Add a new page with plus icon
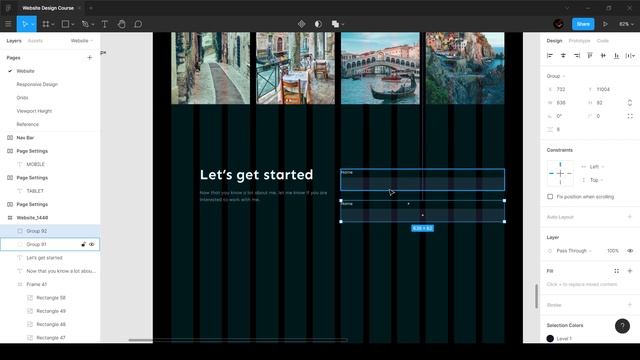The height and width of the screenshot is (360, 640). click(x=90, y=58)
